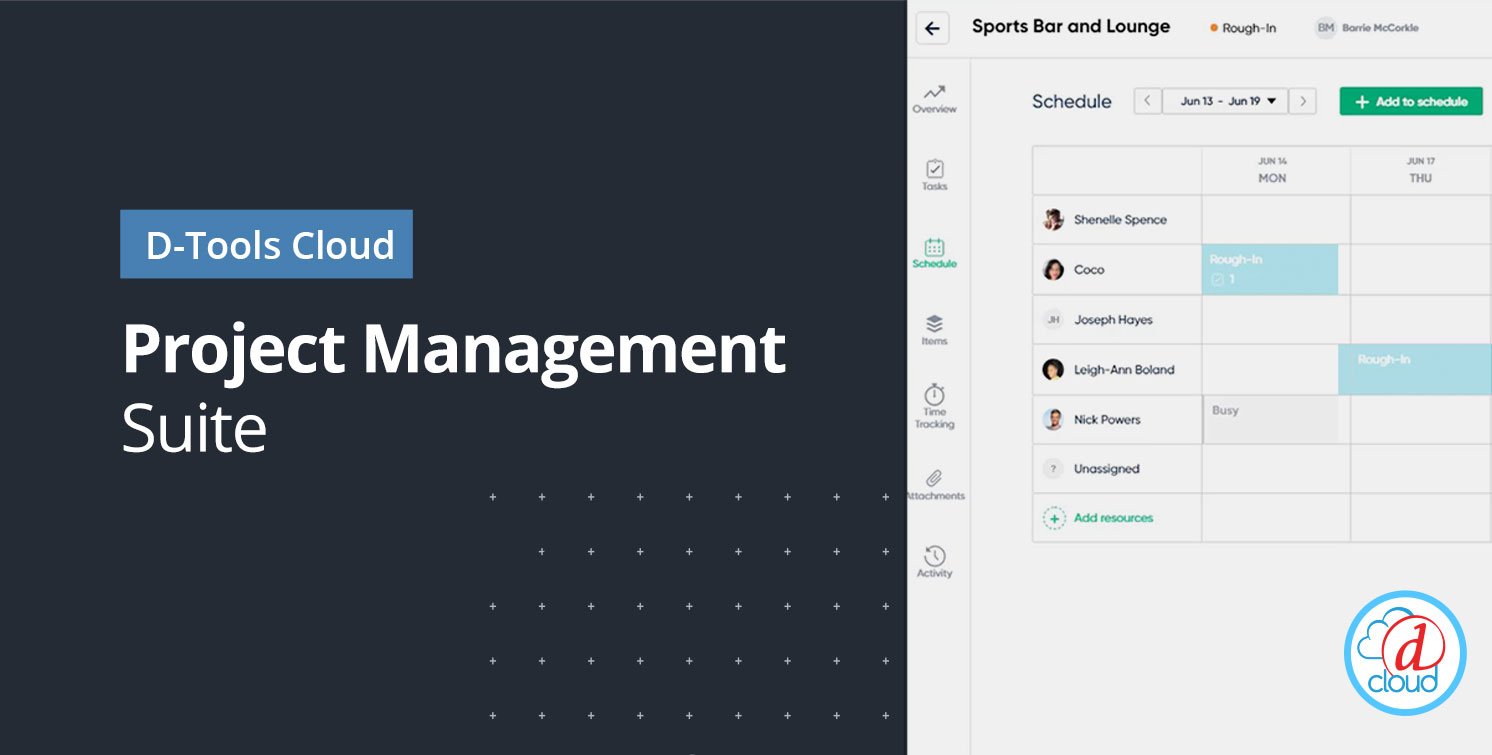Image resolution: width=1492 pixels, height=755 pixels.
Task: Open Coco's Rough-In block on Monday
Action: 1270,269
